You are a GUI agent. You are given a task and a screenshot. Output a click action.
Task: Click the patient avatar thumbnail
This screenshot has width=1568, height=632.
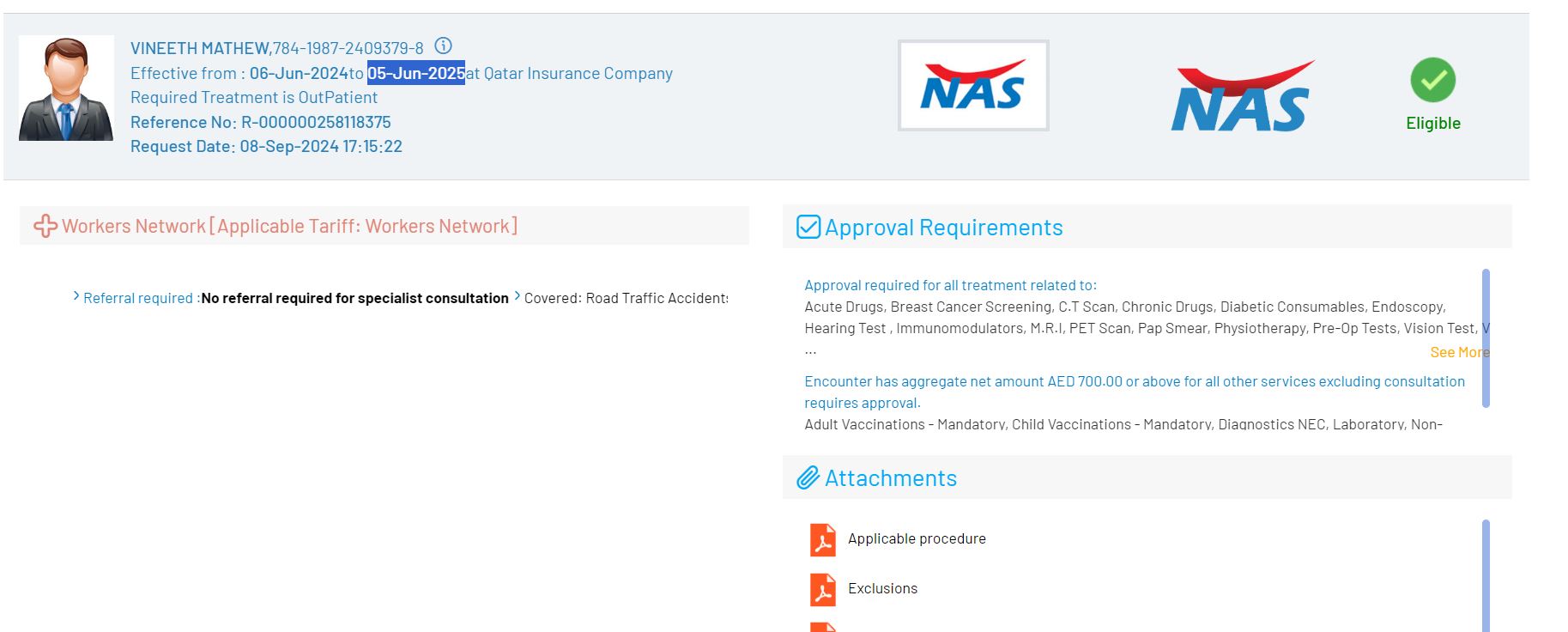pyautogui.click(x=66, y=88)
